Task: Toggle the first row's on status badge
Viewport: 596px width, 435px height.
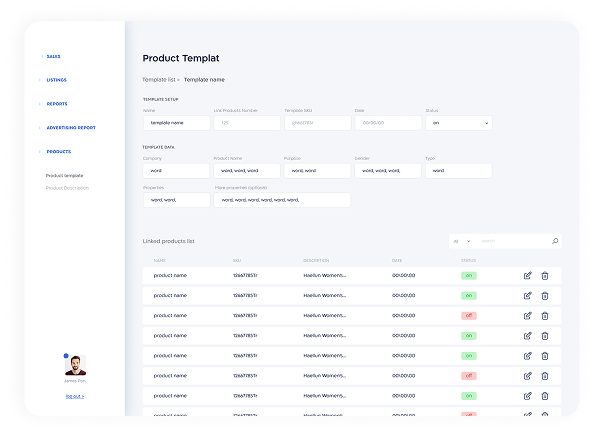Action: click(469, 276)
